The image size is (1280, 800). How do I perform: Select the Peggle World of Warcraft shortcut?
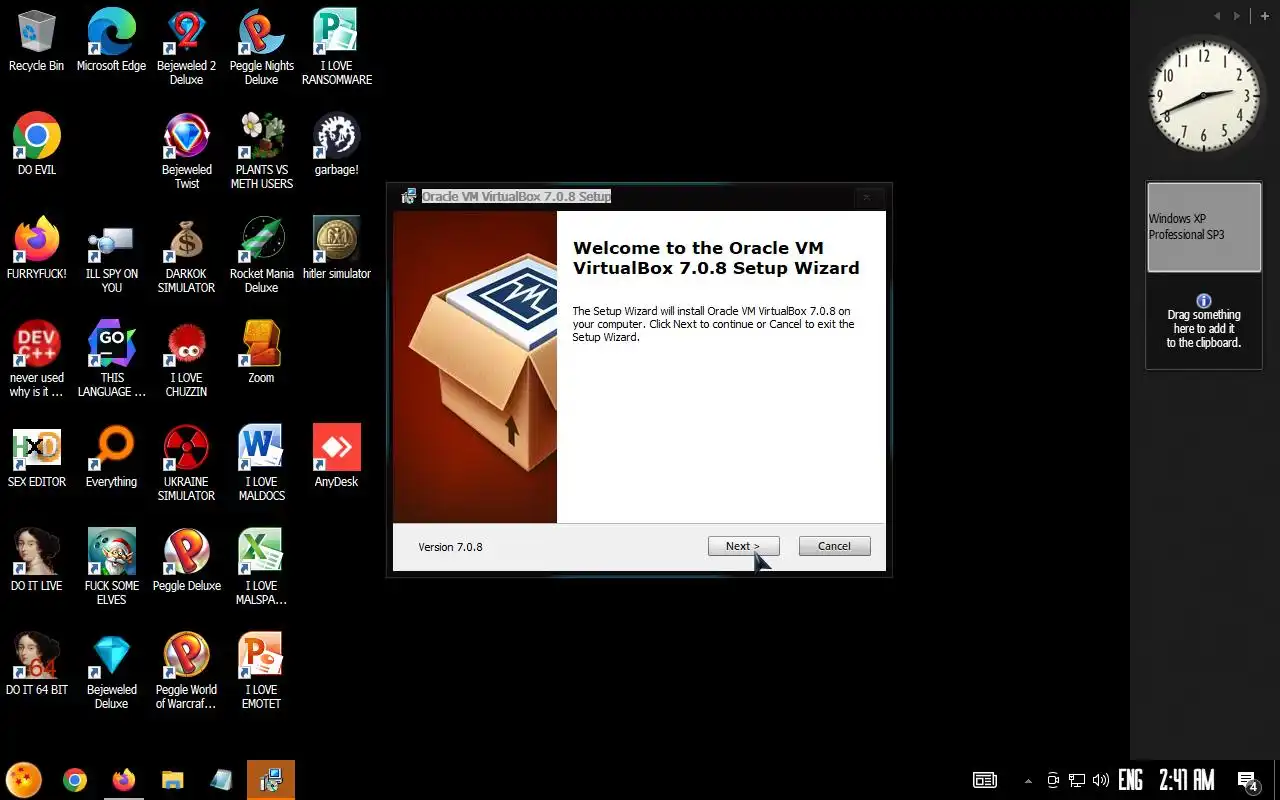click(x=186, y=671)
